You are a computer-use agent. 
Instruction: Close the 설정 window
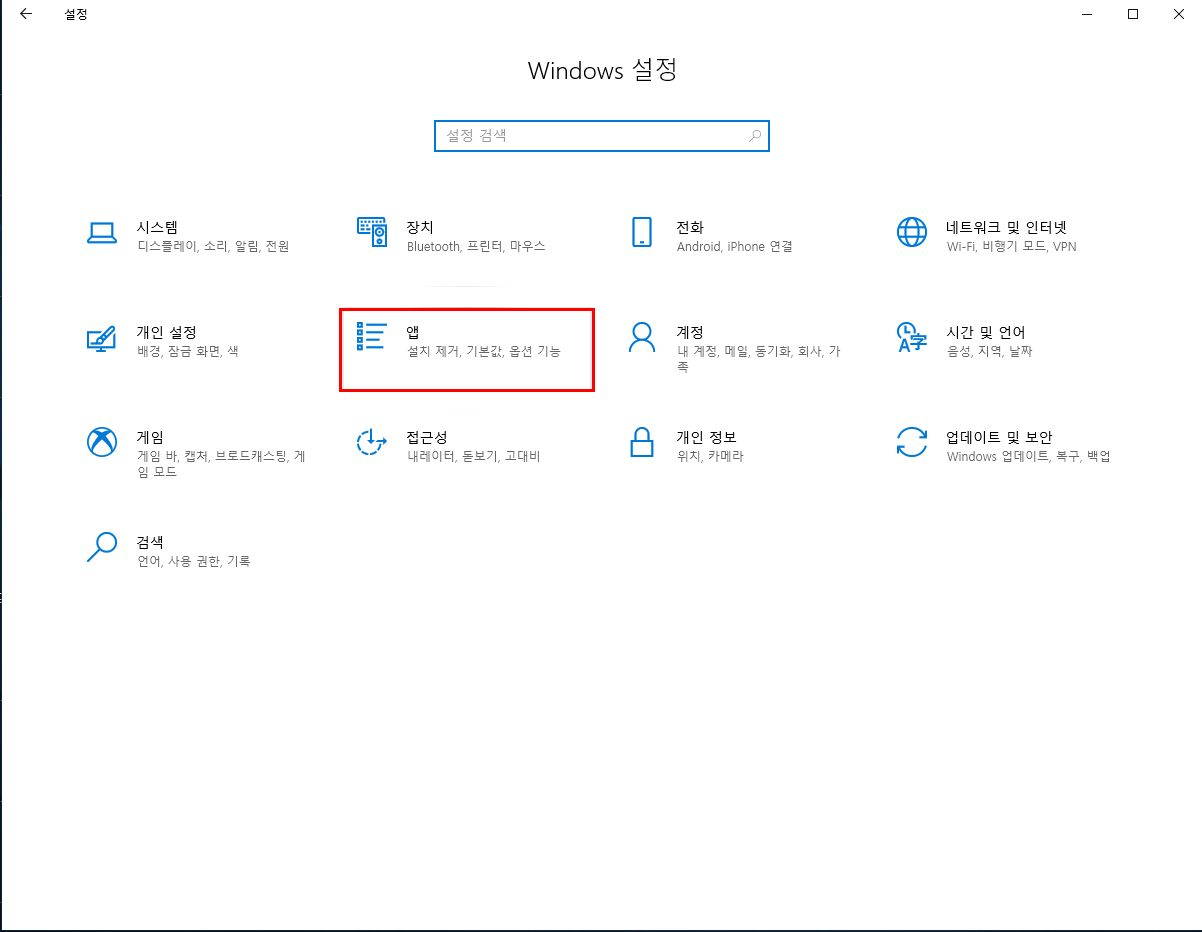(x=1179, y=14)
